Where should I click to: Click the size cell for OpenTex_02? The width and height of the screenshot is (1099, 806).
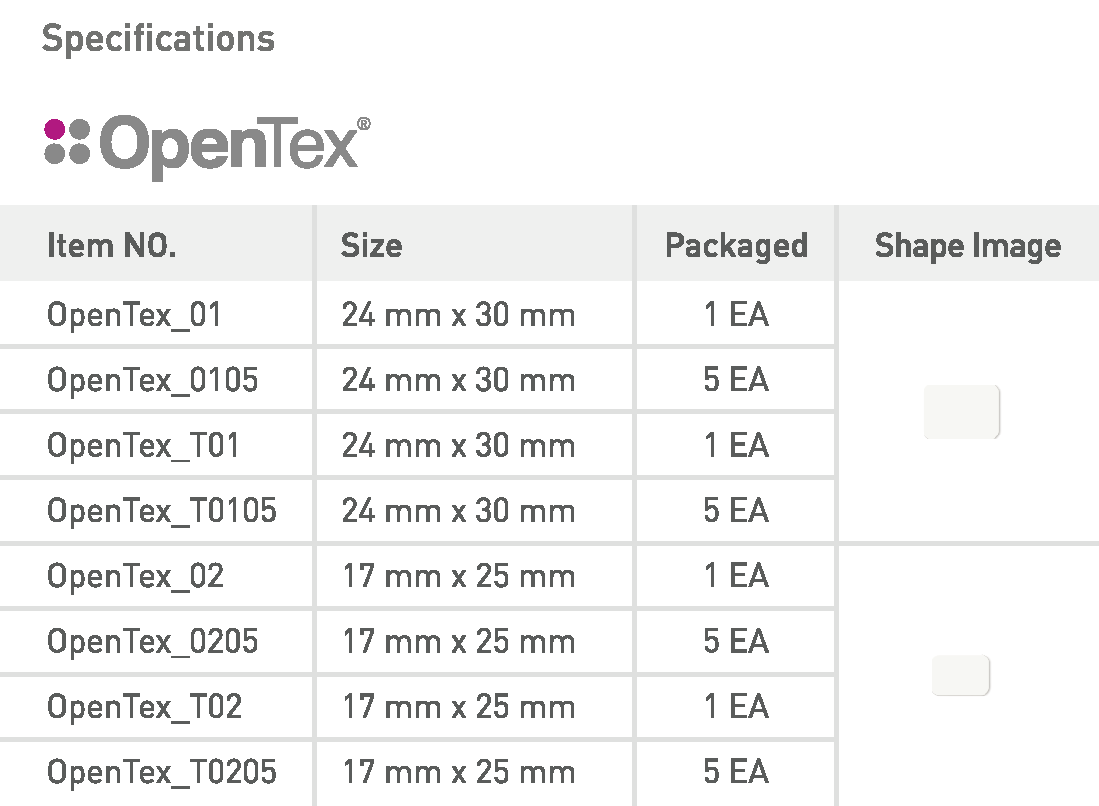[458, 577]
